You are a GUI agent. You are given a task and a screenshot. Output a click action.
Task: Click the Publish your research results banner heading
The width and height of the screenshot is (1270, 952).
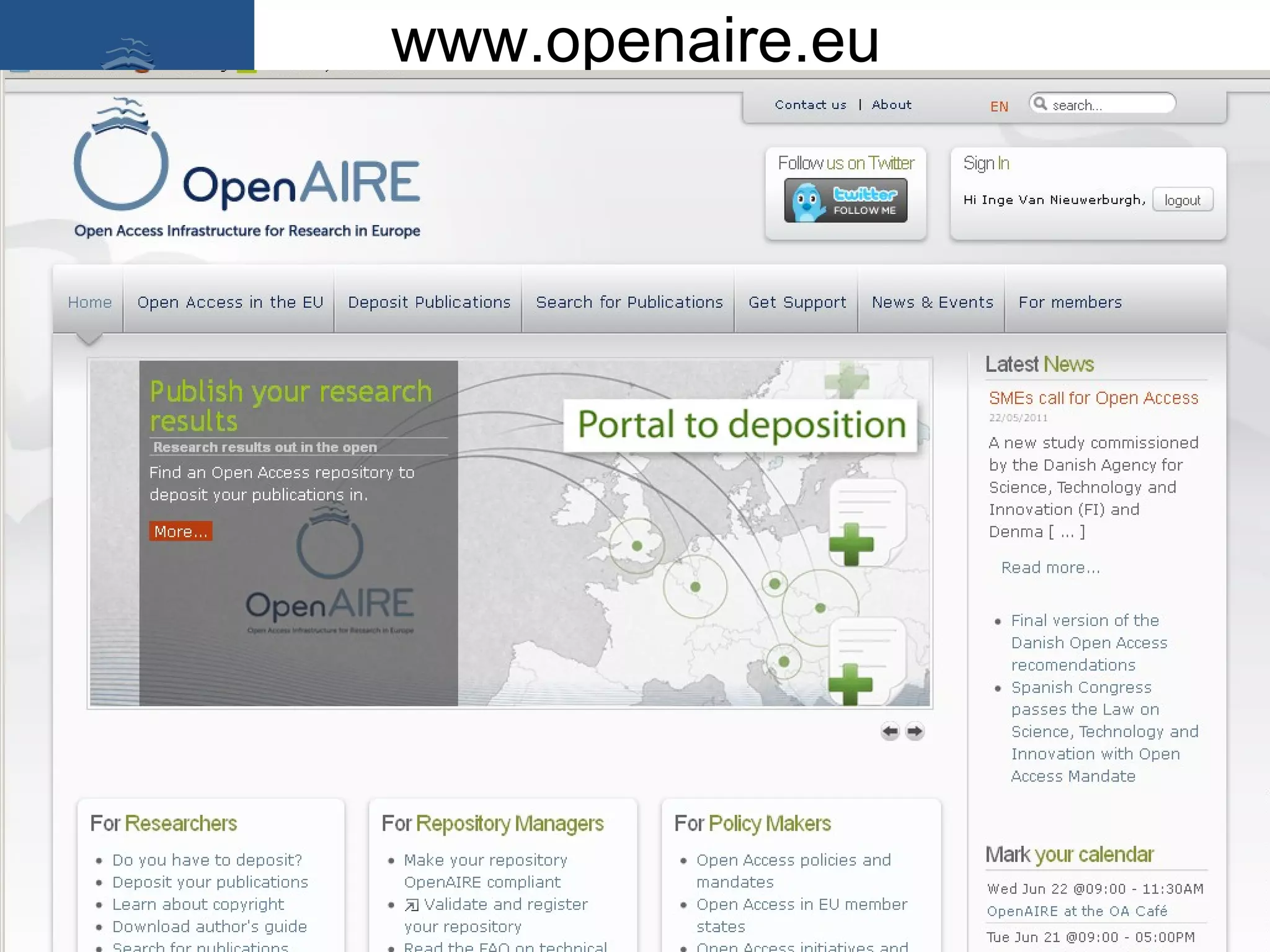pos(291,406)
